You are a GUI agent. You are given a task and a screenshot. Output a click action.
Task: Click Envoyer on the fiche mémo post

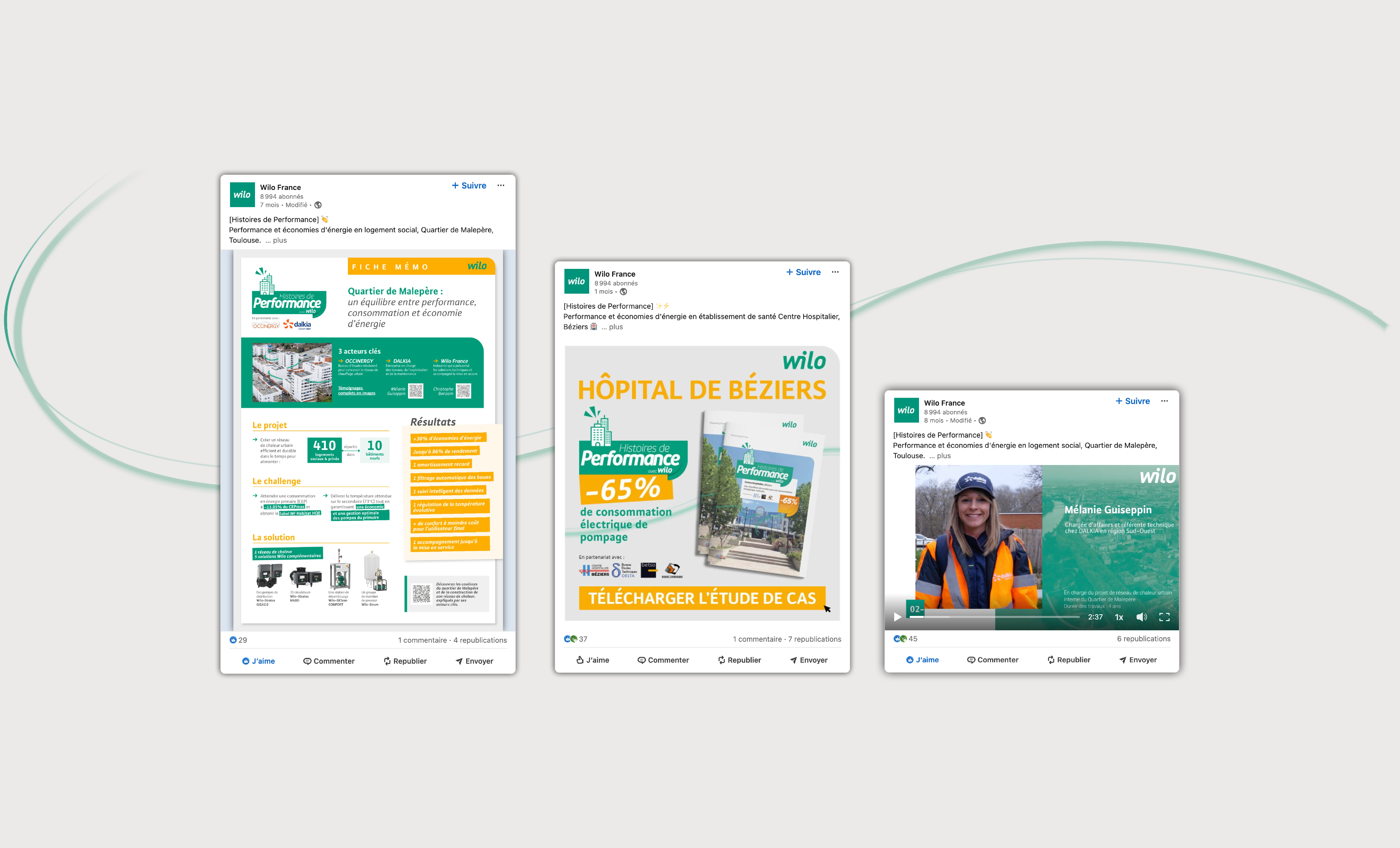pyautogui.click(x=474, y=661)
